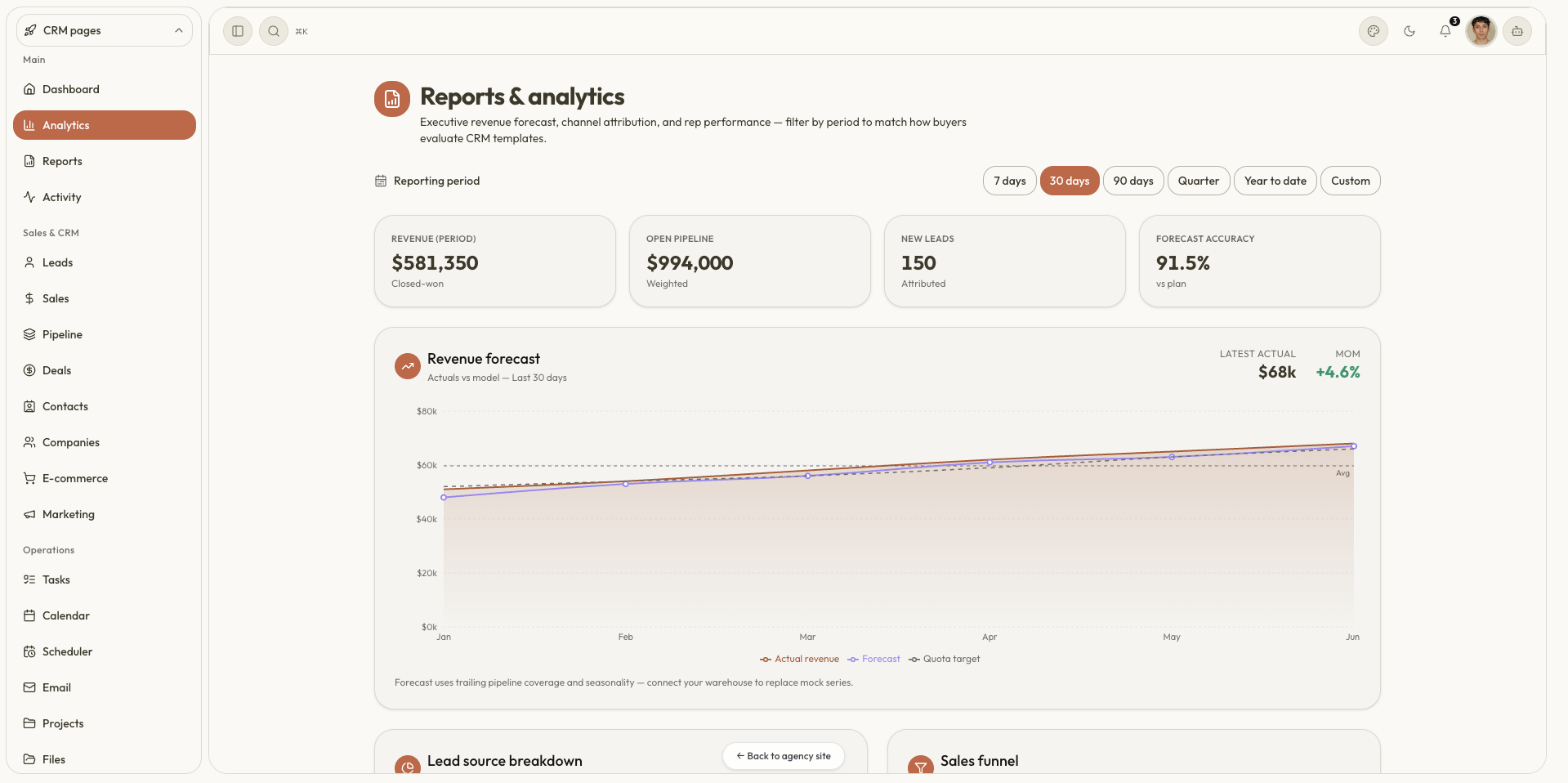Click the Projects folder icon
The height and width of the screenshot is (783, 1568).
[x=29, y=723]
